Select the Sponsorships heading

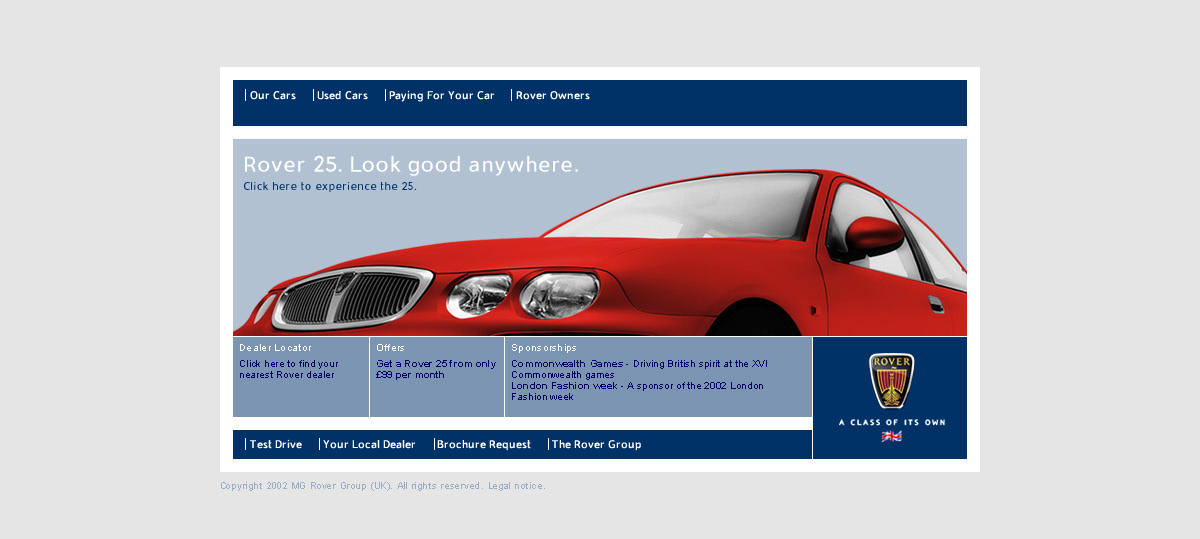point(544,348)
